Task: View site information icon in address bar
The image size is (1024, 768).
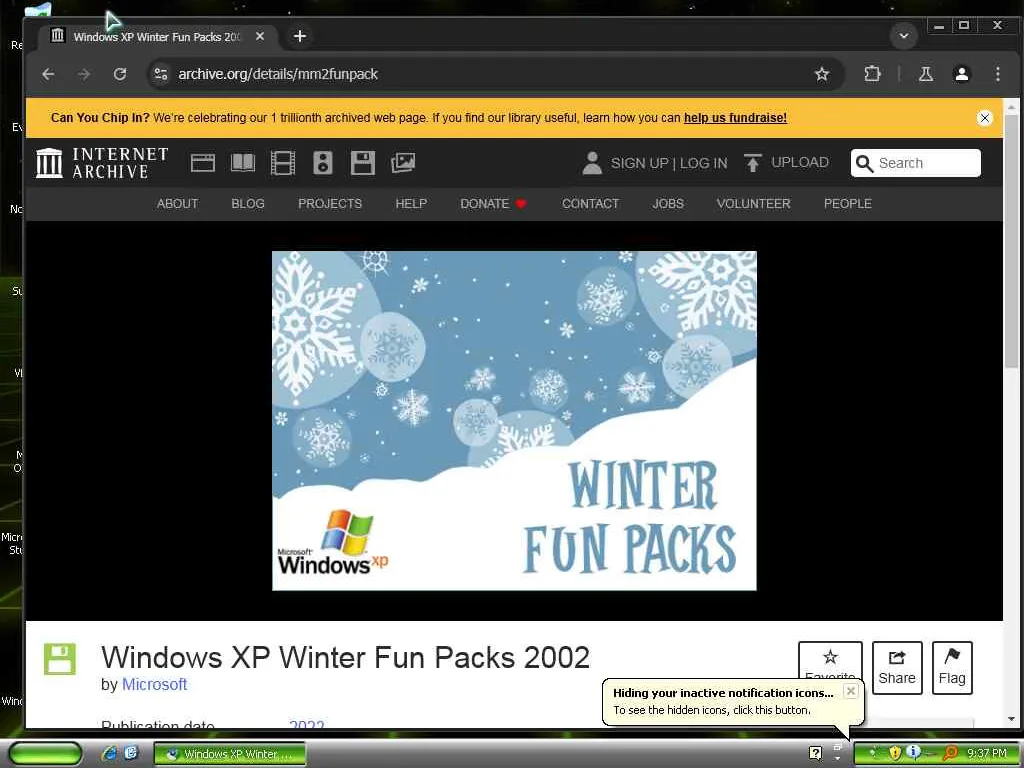Action: (x=161, y=74)
